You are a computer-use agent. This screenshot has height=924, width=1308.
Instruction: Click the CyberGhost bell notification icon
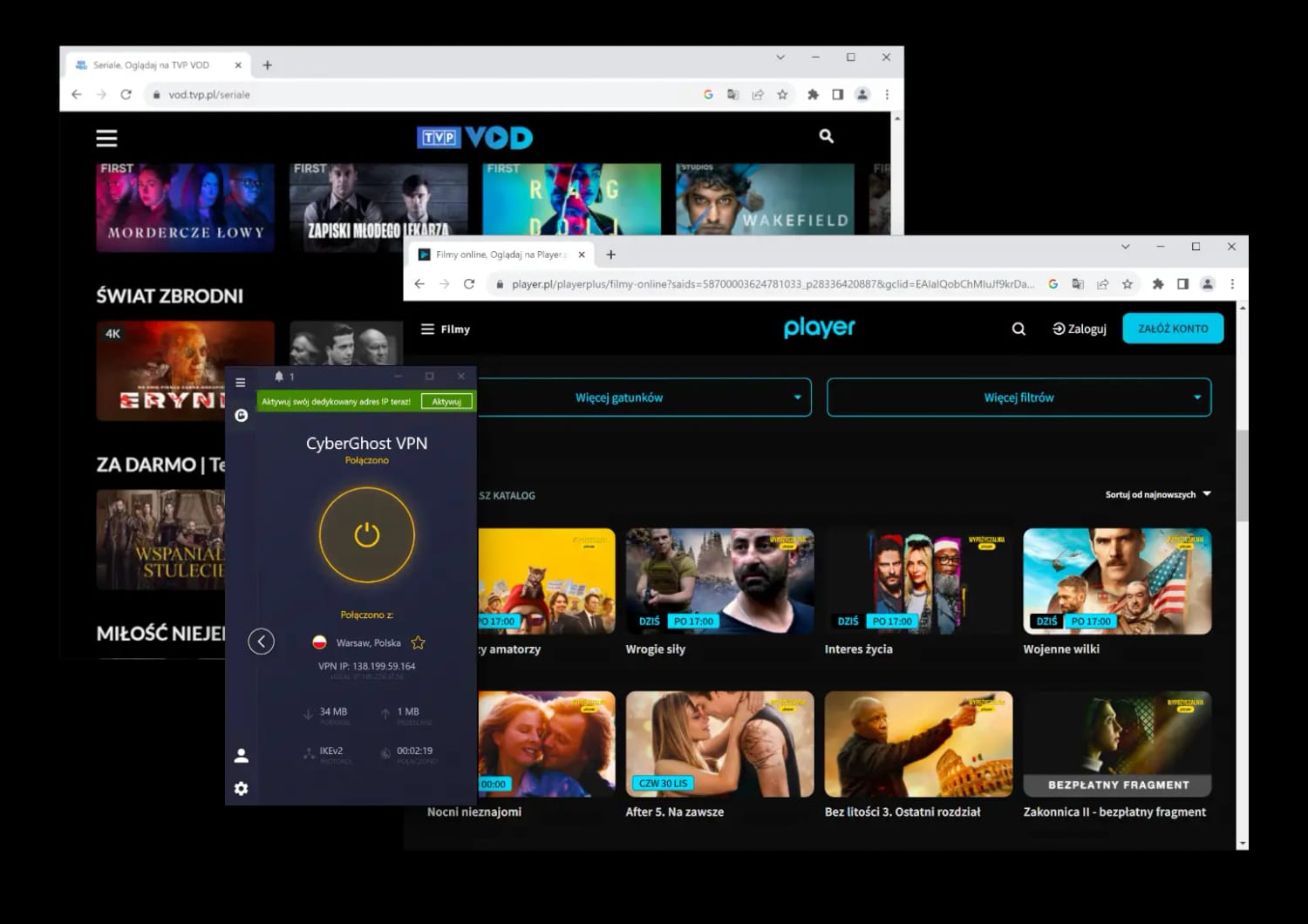pos(279,376)
